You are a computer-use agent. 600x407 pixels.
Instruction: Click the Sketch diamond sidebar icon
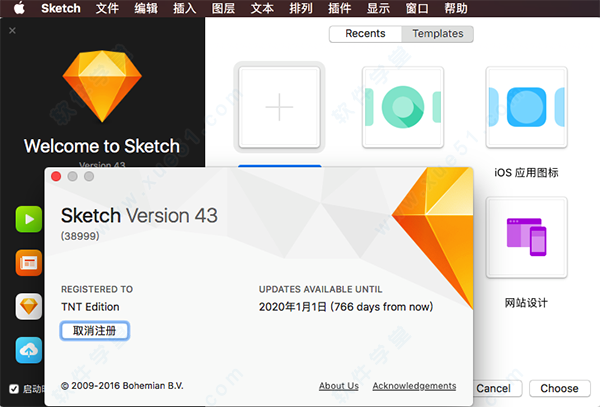(x=29, y=306)
